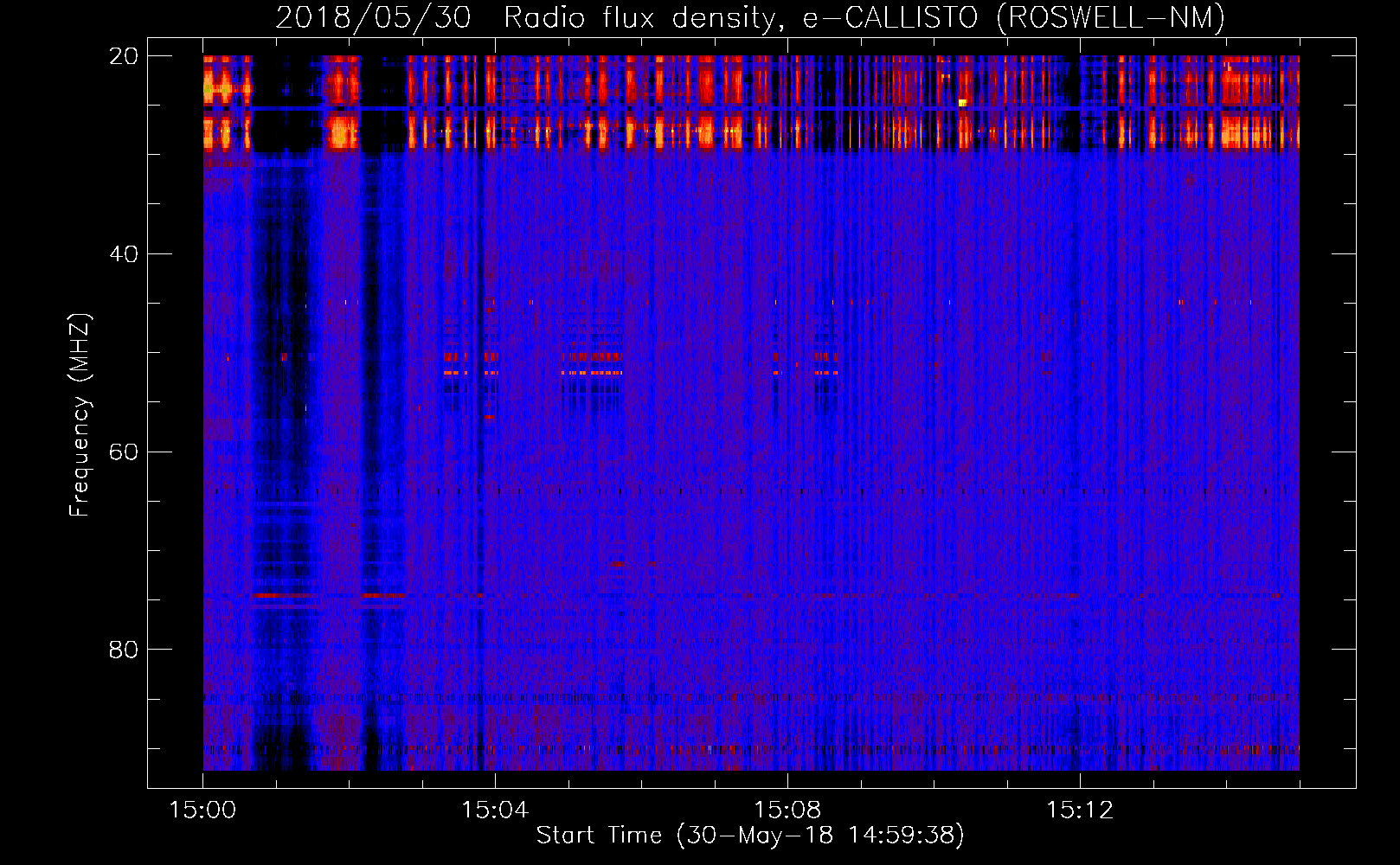The width and height of the screenshot is (1400, 865).
Task: Click the y-axis label "Frequency (MHZ)"
Action: (80, 415)
